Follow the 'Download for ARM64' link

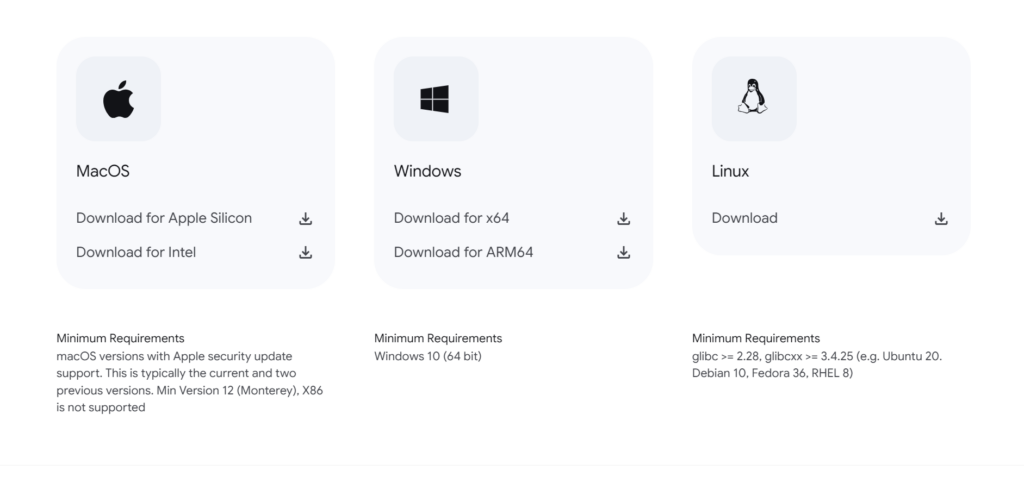463,252
